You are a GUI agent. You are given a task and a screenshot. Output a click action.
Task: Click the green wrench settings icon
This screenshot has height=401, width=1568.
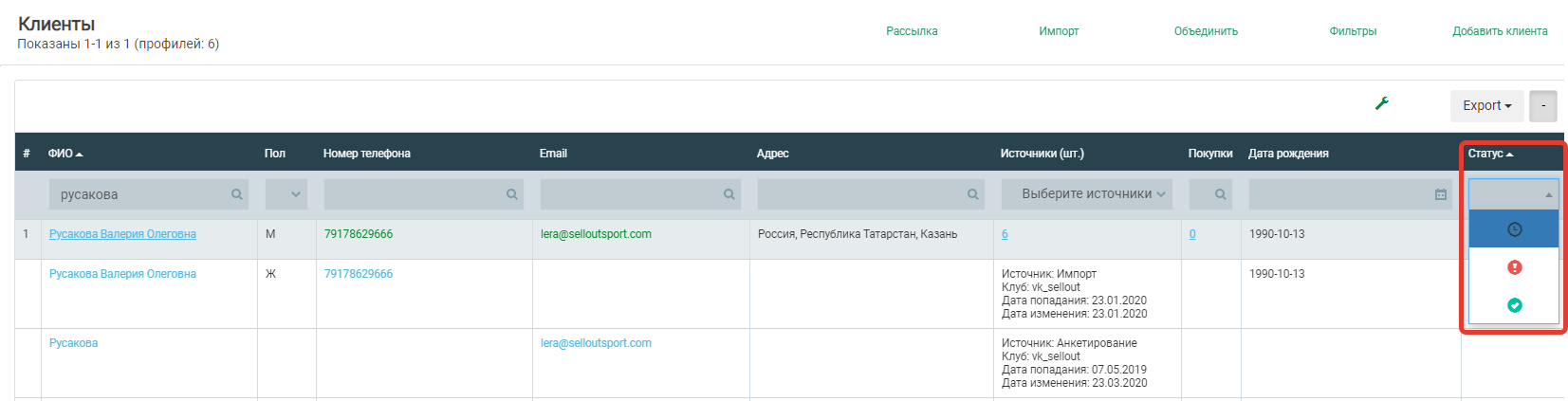(1382, 103)
